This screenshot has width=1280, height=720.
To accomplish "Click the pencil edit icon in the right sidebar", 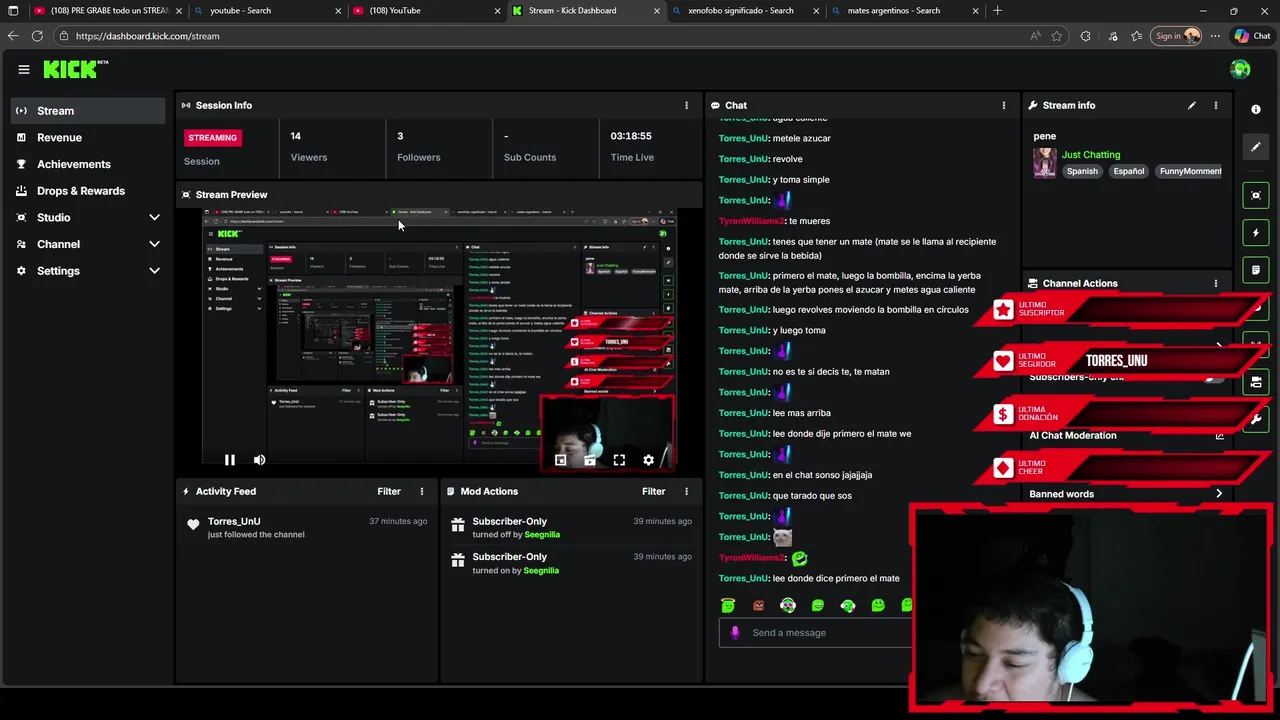I will pos(1256,147).
